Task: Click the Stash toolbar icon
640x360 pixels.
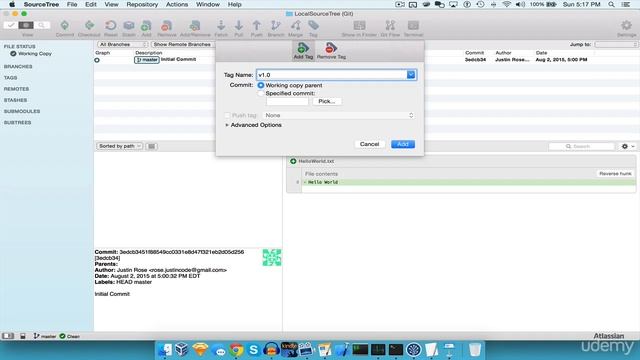Action: click(x=129, y=26)
